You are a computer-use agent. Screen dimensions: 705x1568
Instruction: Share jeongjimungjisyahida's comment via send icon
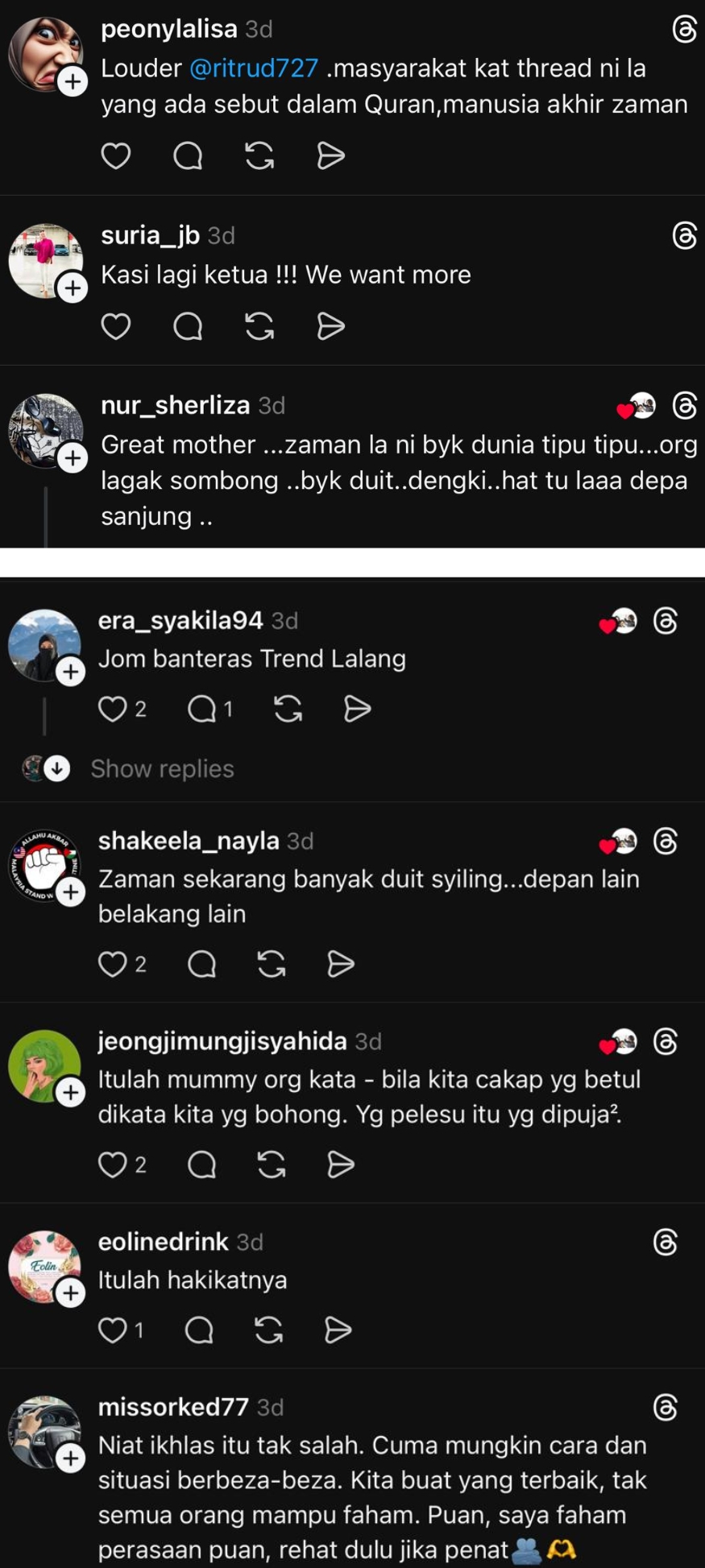pos(341,1164)
